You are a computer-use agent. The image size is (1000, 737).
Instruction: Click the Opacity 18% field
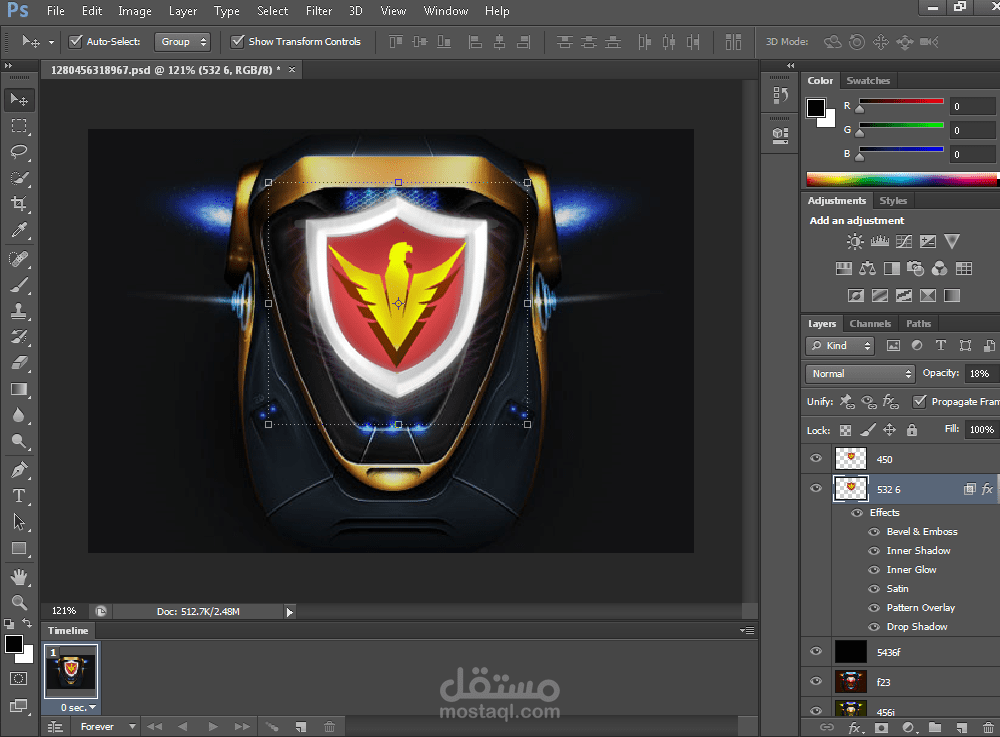pos(980,374)
